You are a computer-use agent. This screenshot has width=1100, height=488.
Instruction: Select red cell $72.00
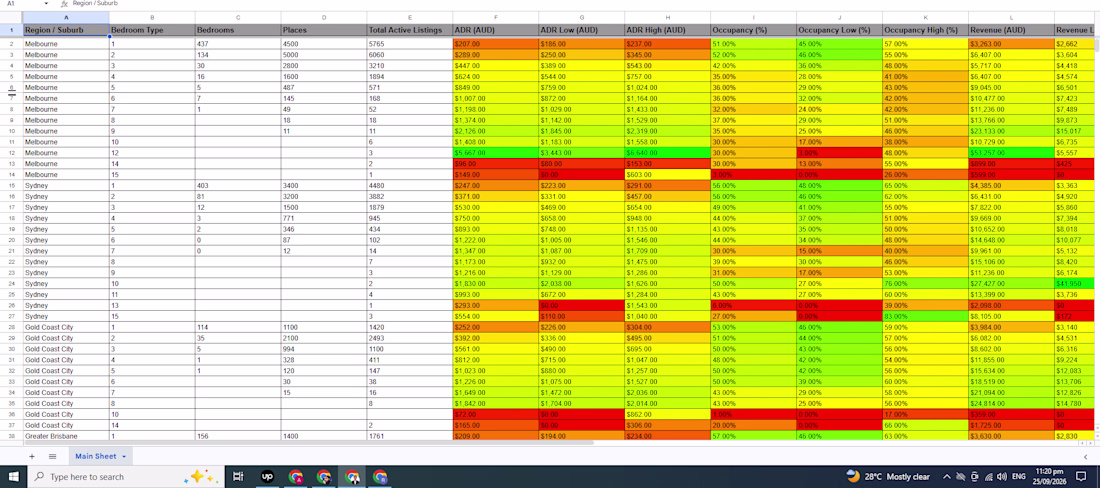(495, 414)
